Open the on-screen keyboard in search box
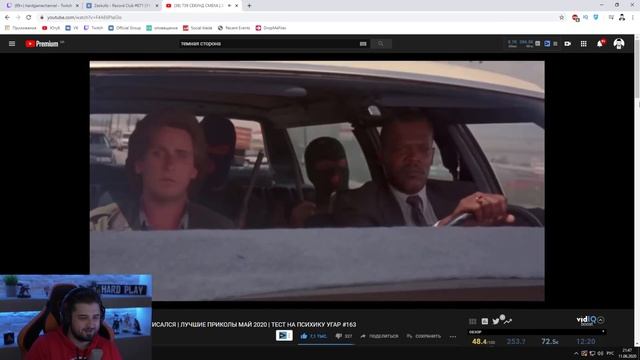The image size is (640, 360). pos(363,44)
